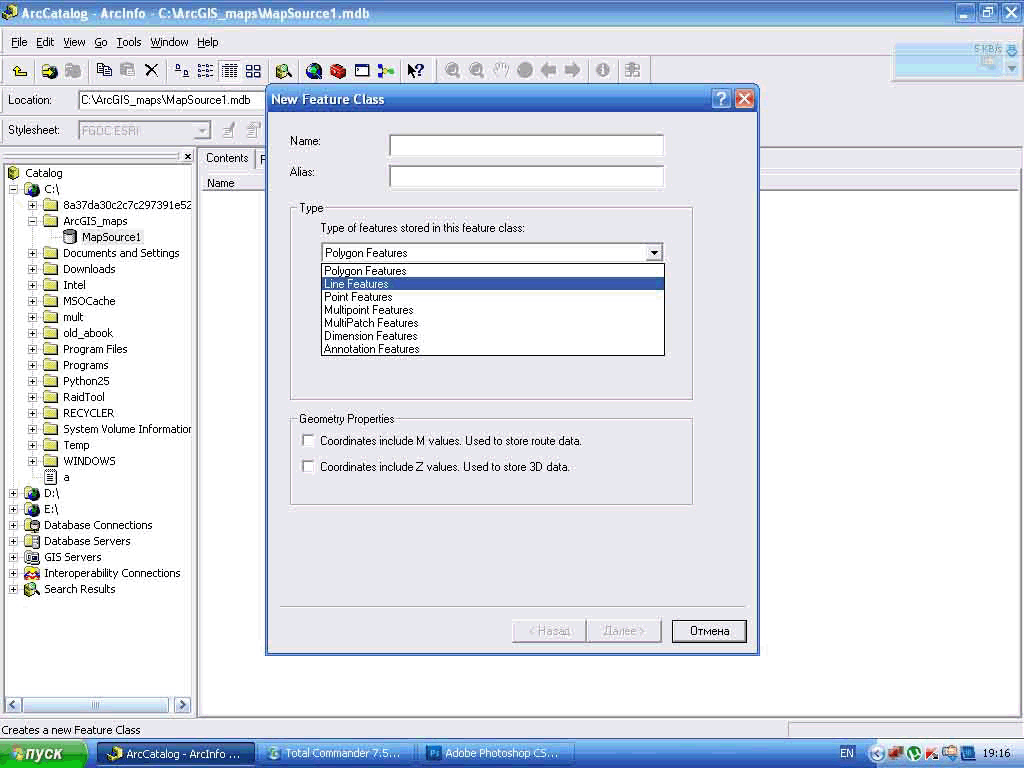Open the Tools menu
This screenshot has height=768, width=1024.
[x=129, y=42]
